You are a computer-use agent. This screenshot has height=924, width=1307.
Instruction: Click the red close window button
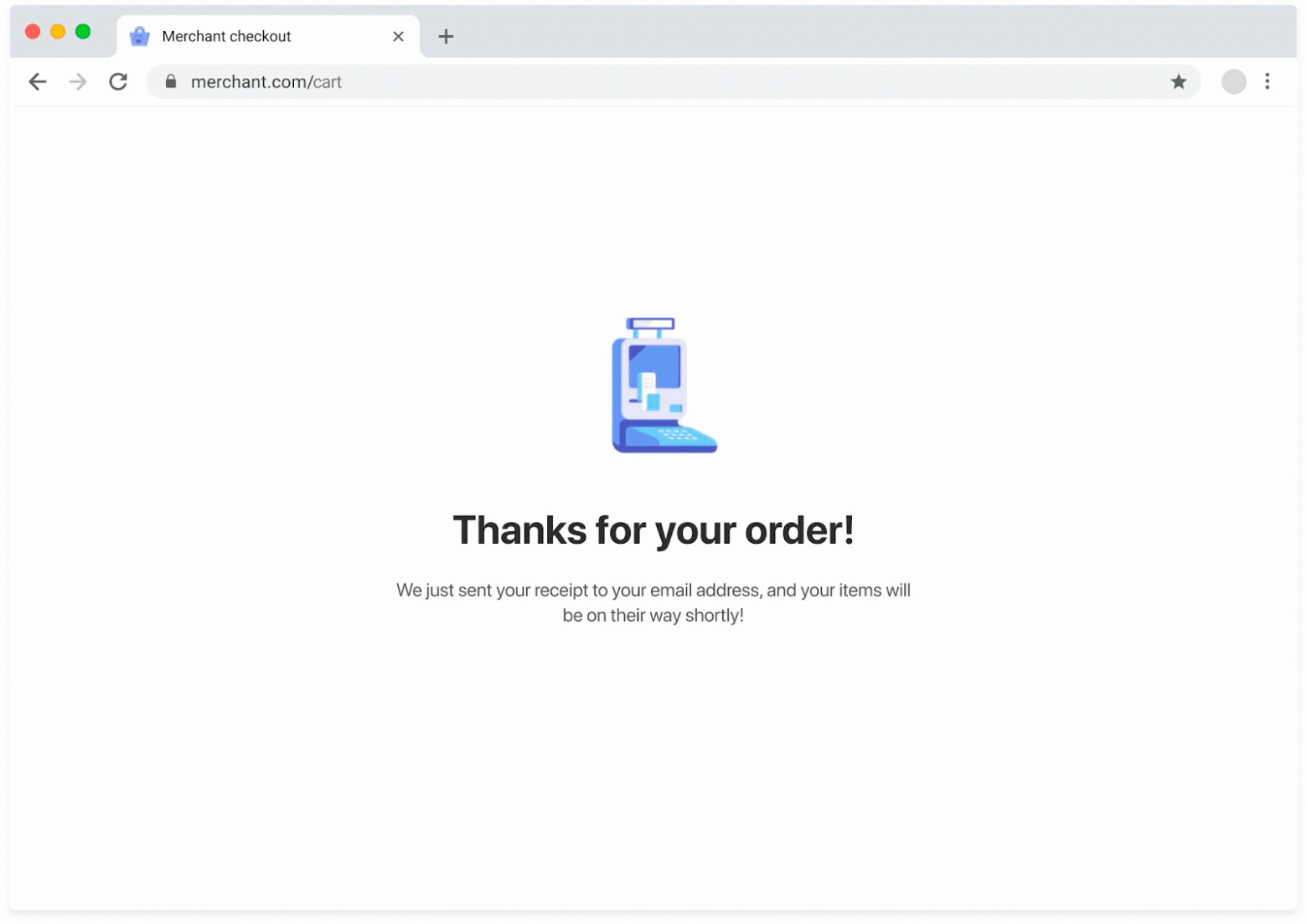coord(33,32)
